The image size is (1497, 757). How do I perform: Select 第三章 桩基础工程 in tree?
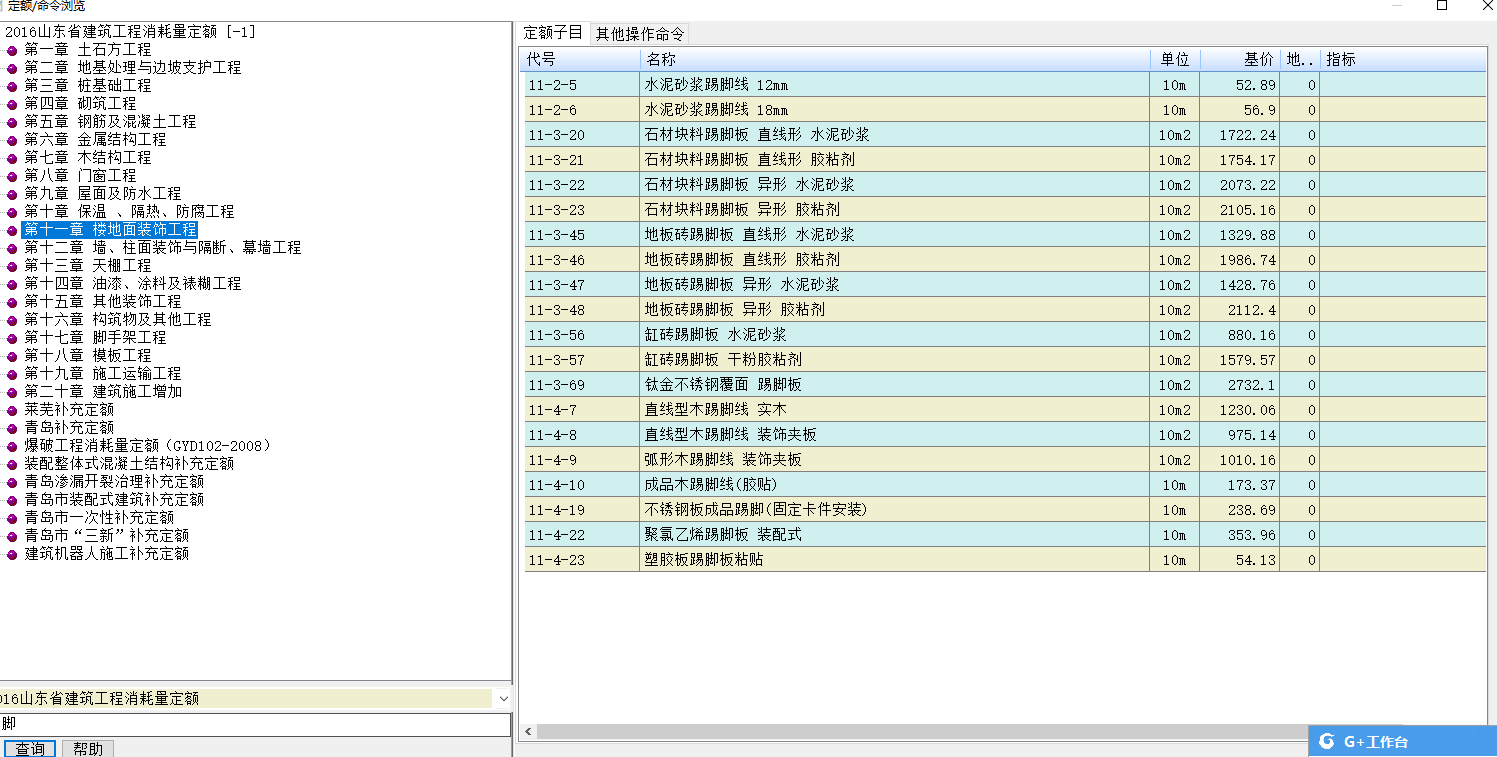[88, 86]
